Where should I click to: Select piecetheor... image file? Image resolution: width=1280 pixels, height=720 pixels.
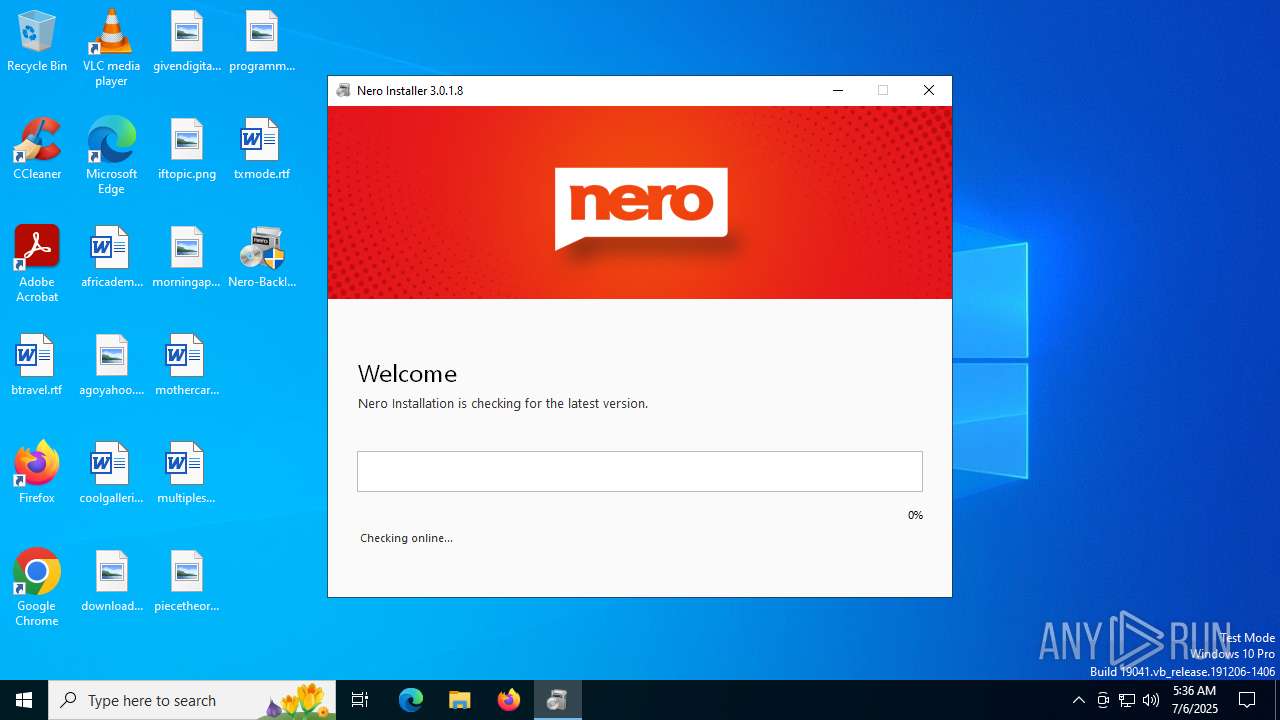(x=187, y=581)
